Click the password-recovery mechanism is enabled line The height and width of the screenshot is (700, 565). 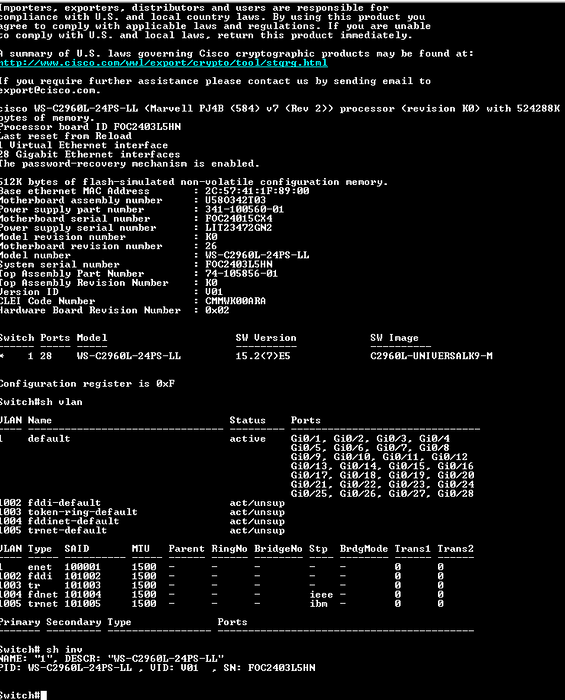coord(129,163)
